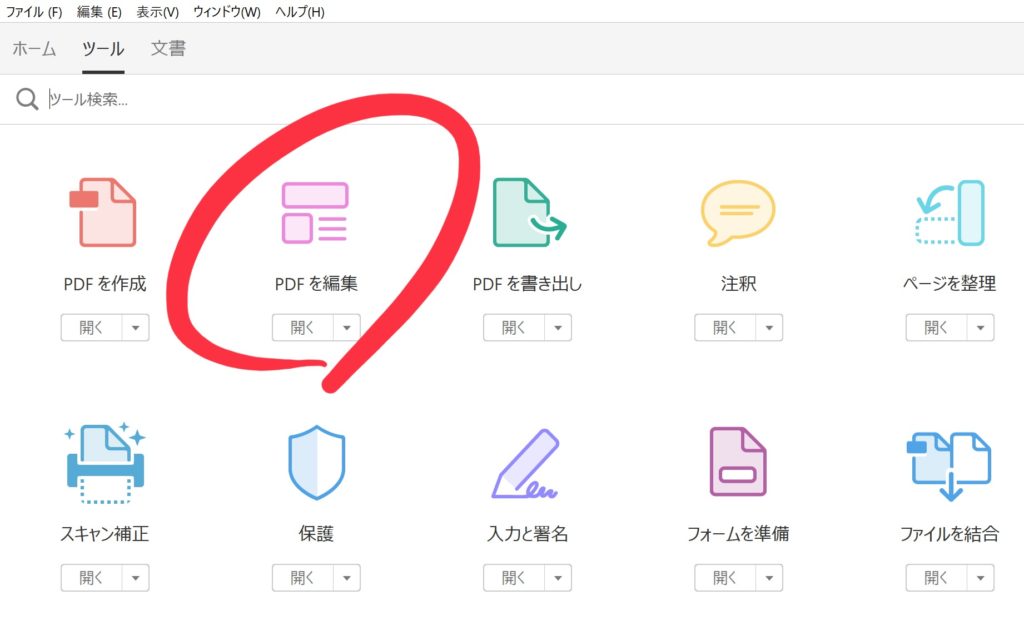
Task: Open the ウィンドウ(W) menu
Action: 227,12
